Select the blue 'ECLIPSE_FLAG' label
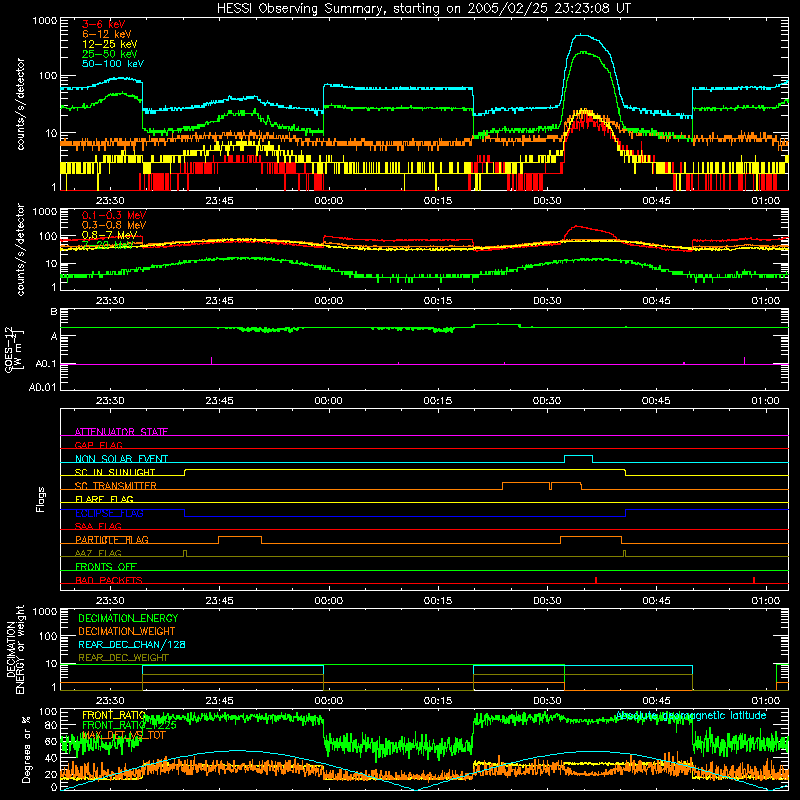 109,513
